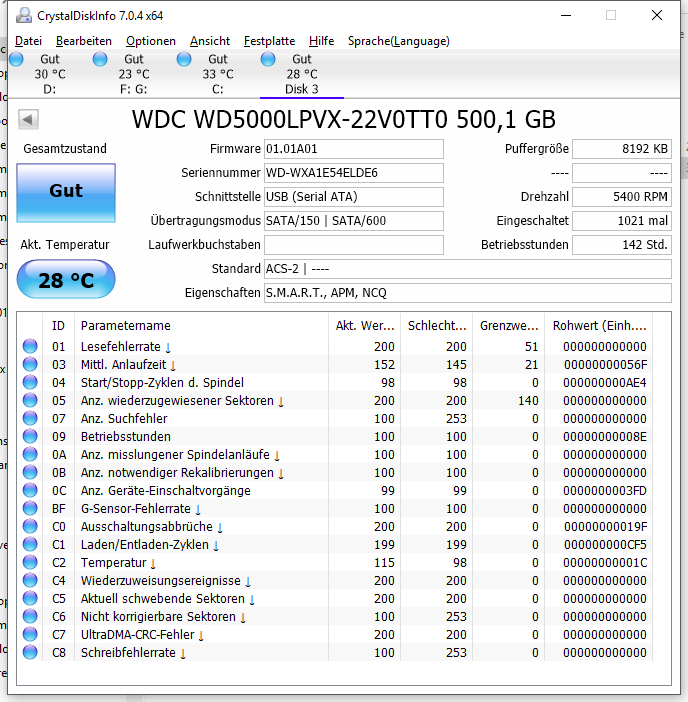Click the empty Laufwerkbuchstaben field
Viewport: 688px width, 702px height.
coord(354,245)
